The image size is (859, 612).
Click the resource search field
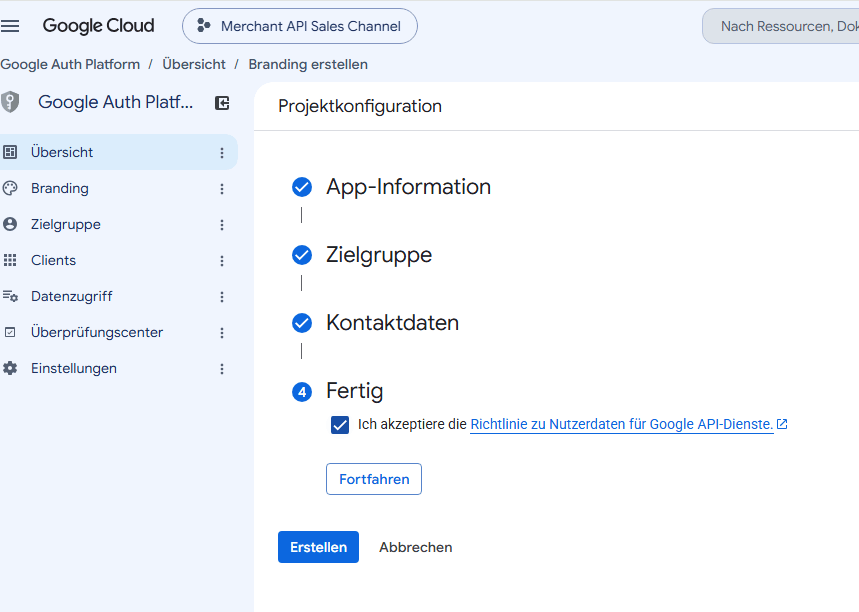coord(783,26)
